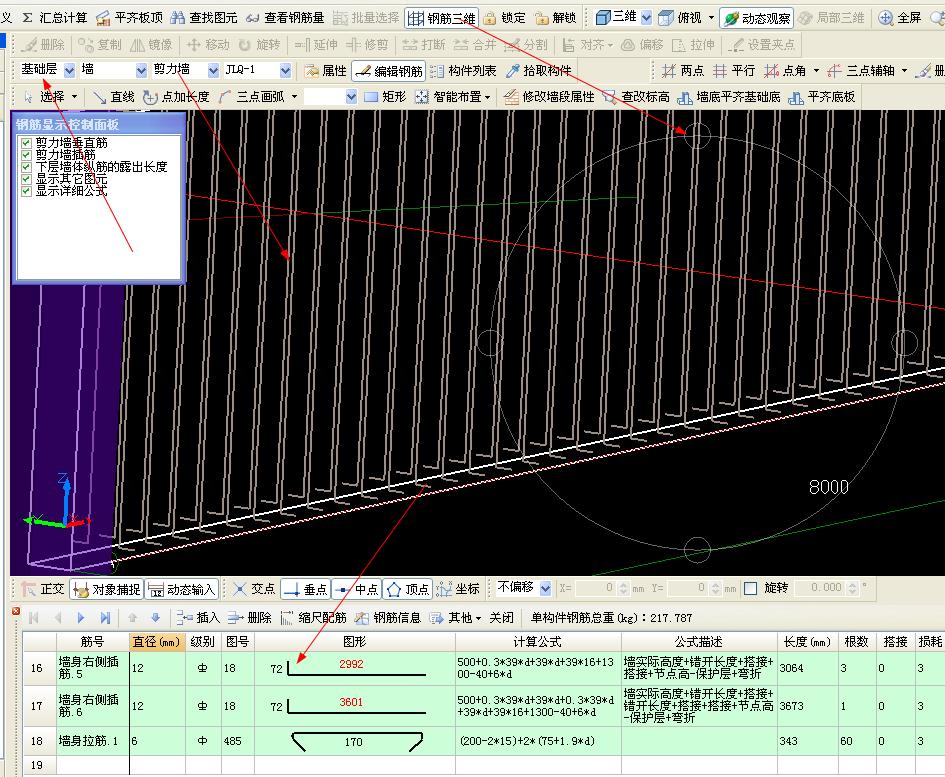Select the 矩形 draw tool
Image resolution: width=945 pixels, height=777 pixels.
[385, 97]
